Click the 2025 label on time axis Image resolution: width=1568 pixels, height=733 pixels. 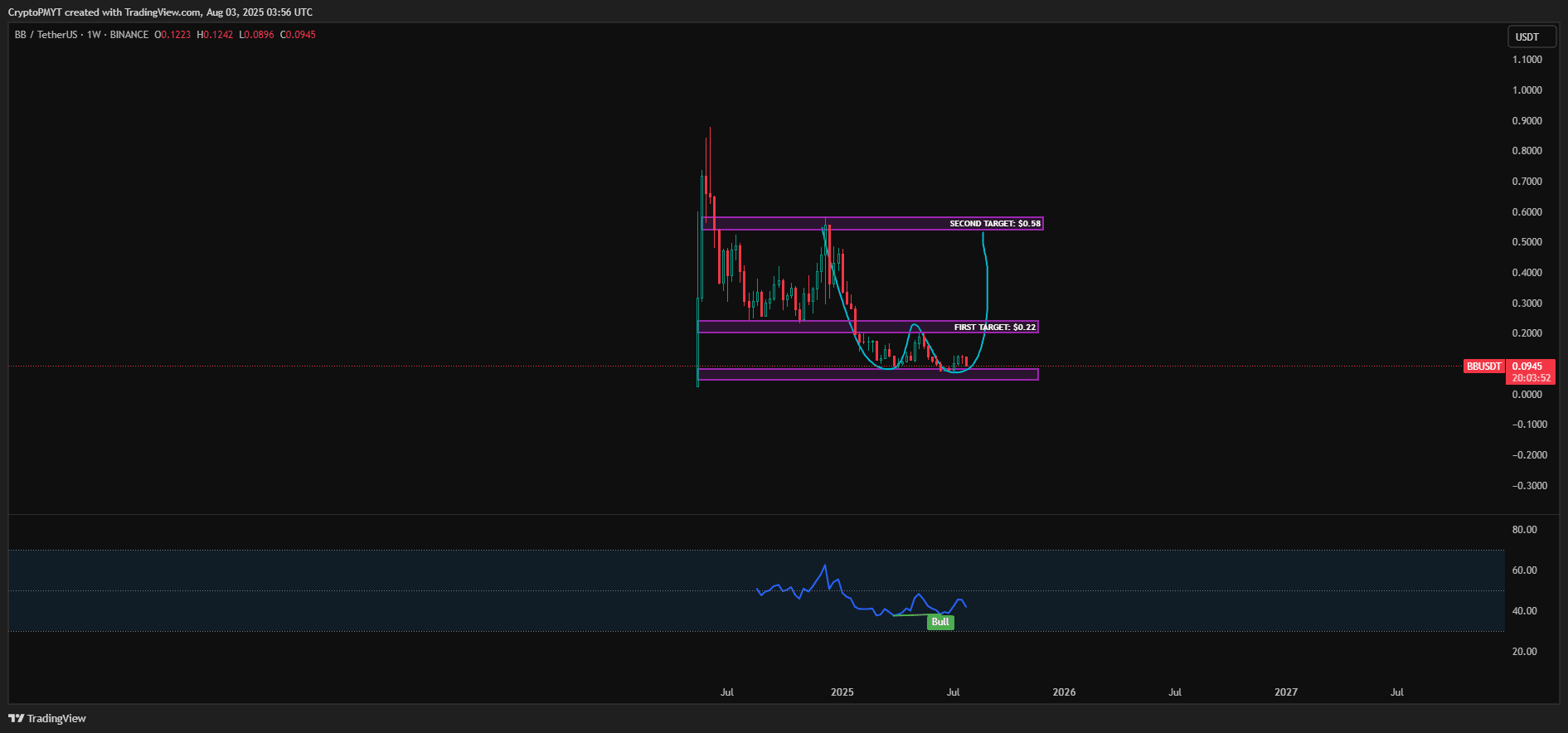click(842, 692)
